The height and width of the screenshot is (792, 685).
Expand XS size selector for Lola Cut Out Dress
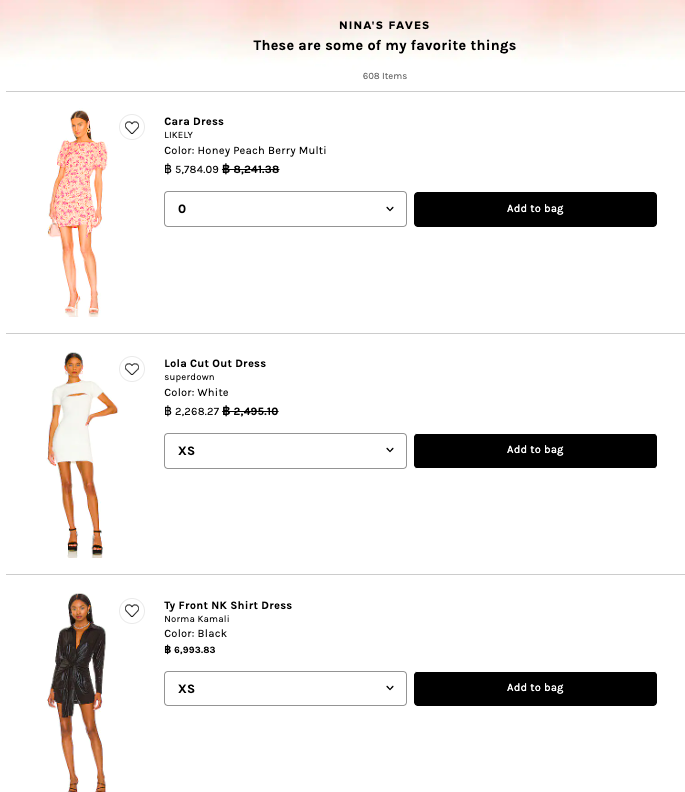[285, 451]
